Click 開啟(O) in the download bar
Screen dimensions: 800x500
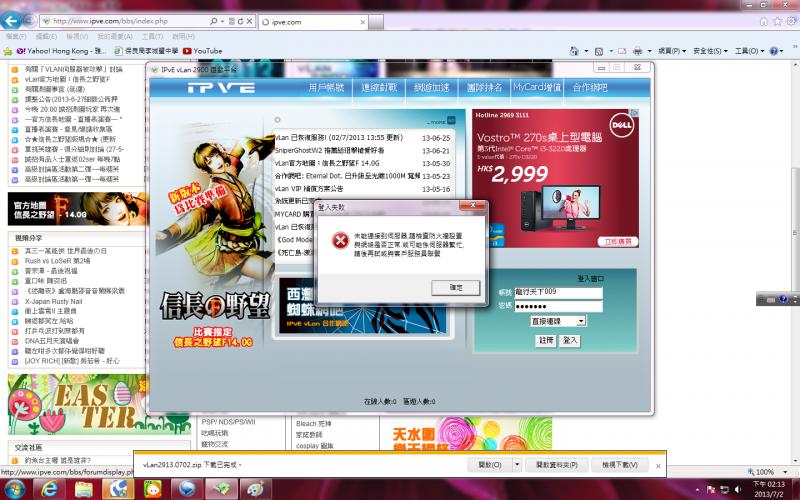(490, 465)
